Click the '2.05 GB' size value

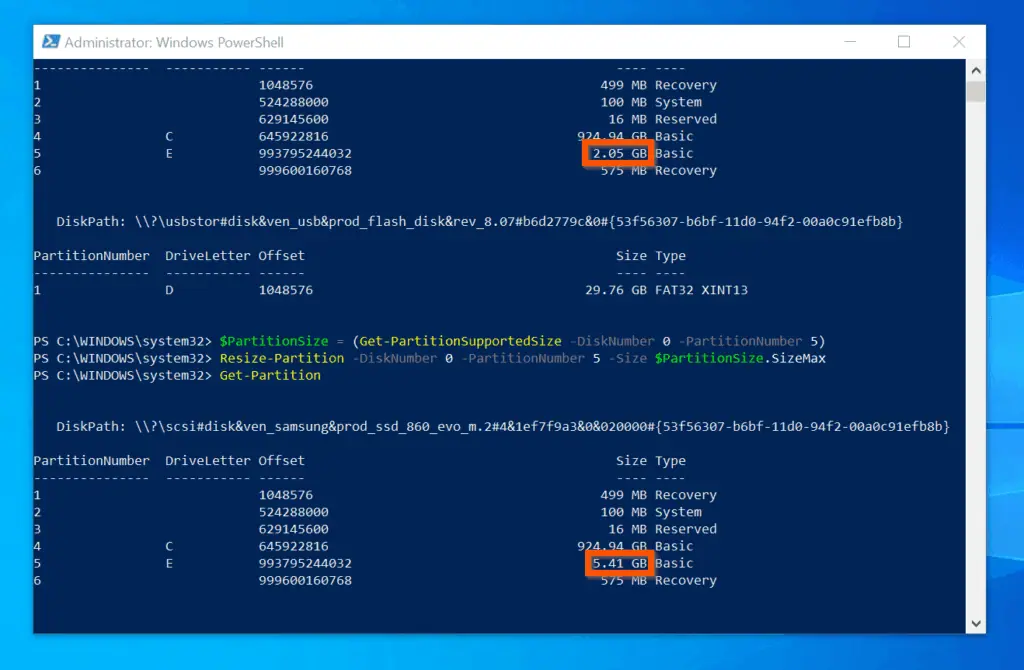pyautogui.click(x=619, y=153)
